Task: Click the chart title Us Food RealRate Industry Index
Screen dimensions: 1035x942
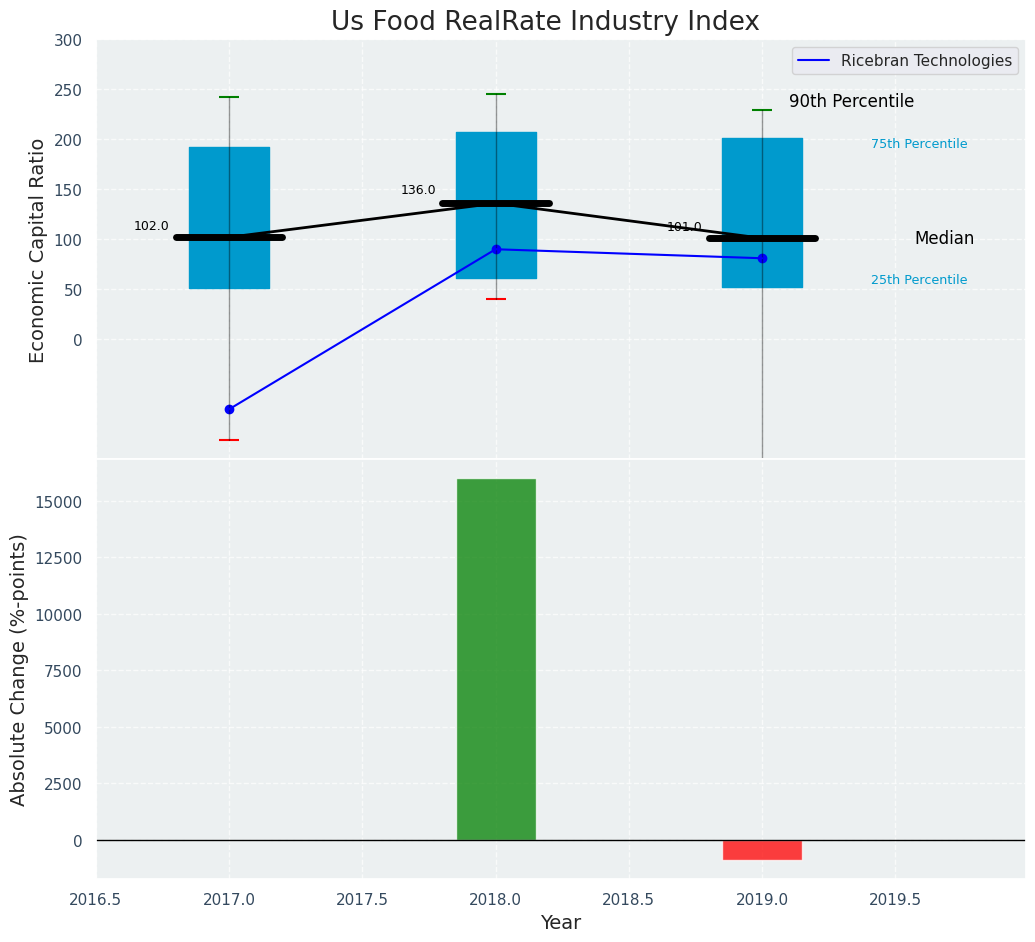Action: click(x=545, y=22)
